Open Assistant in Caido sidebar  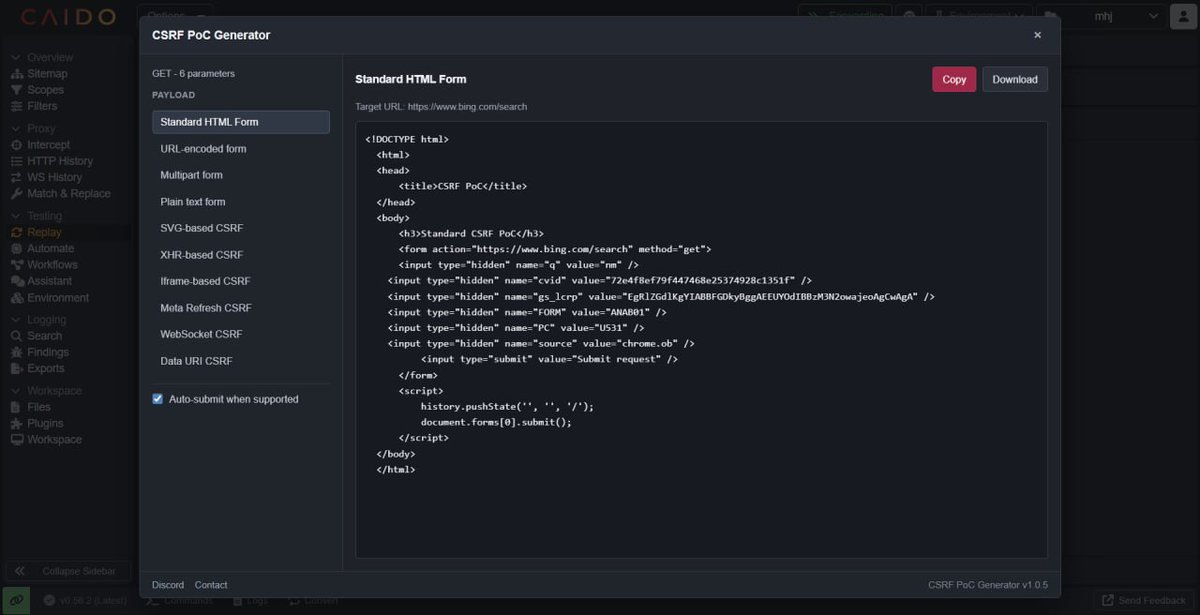50,281
